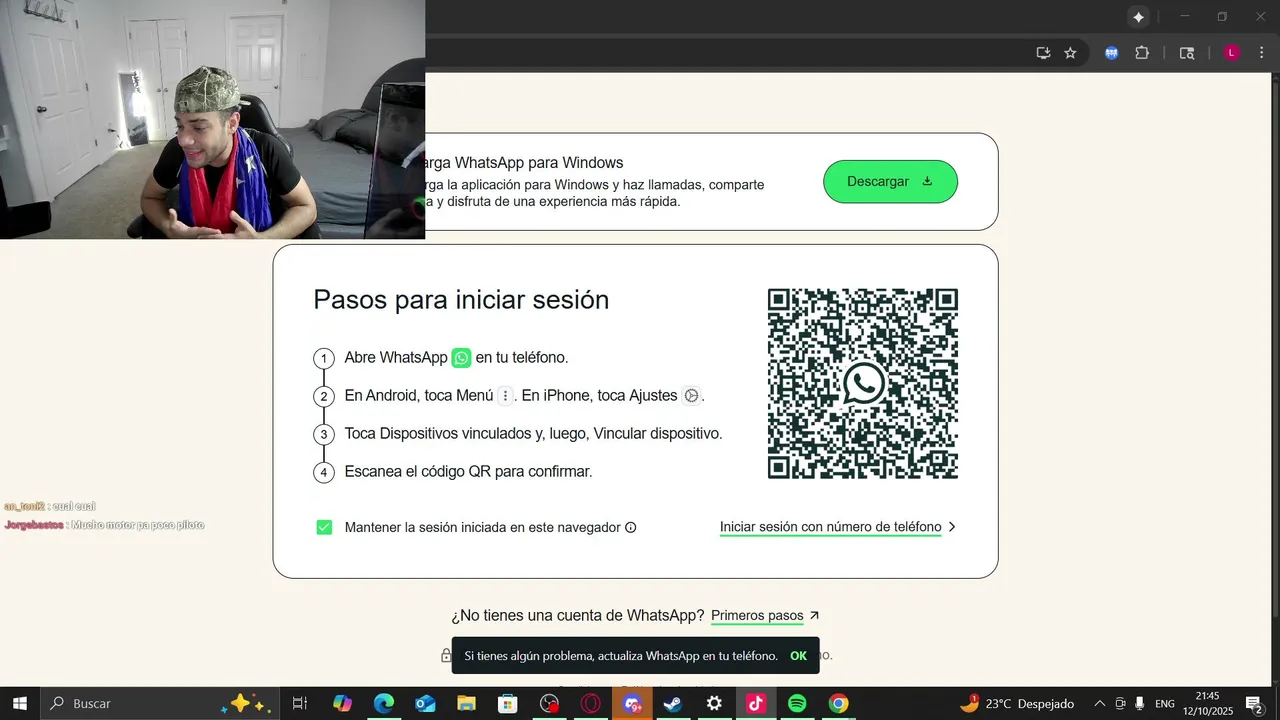Open the Windows Start menu
Screen dimensions: 1280x720
19,704
